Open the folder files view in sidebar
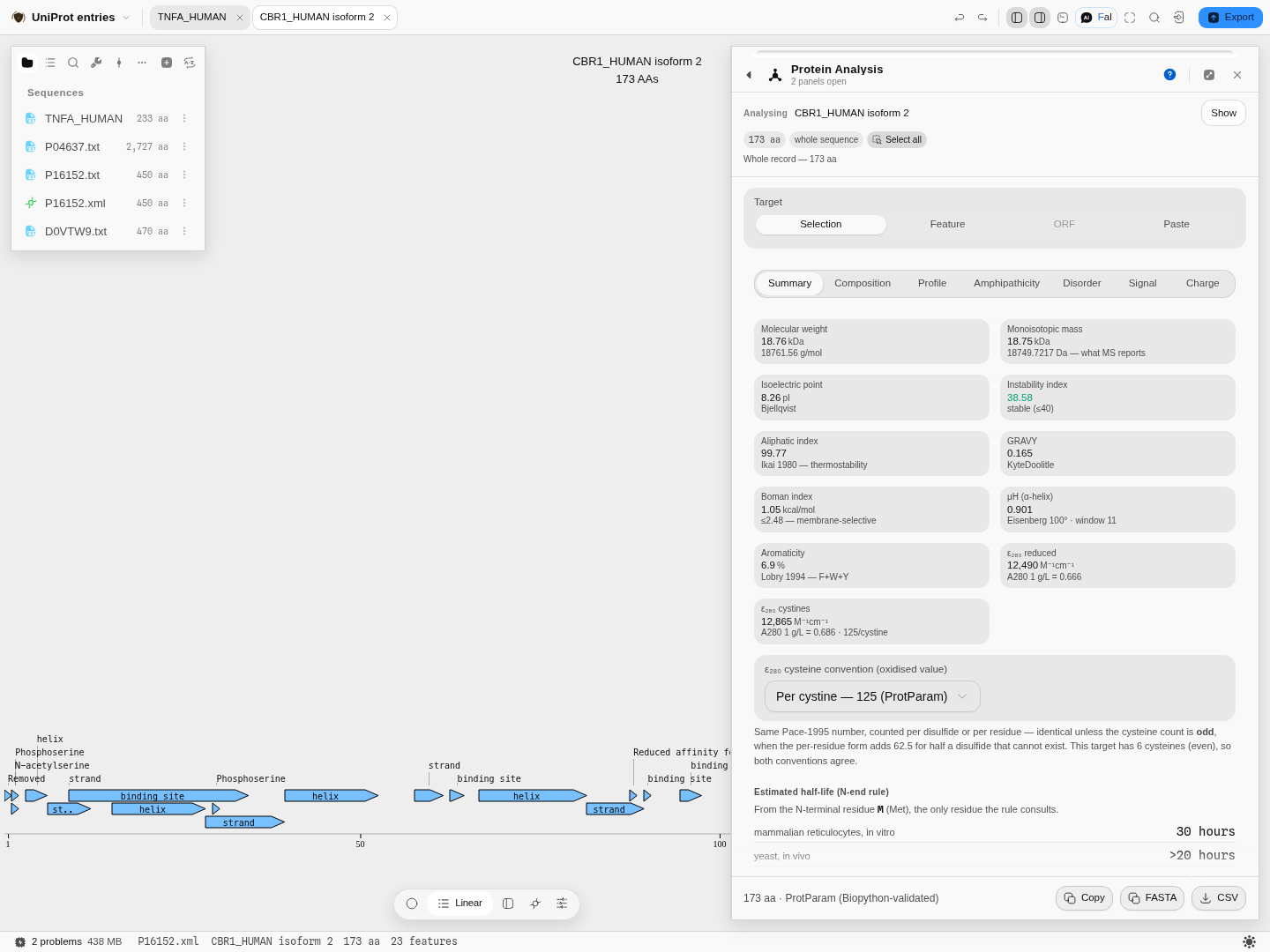Image resolution: width=1270 pixels, height=952 pixels. click(x=27, y=63)
